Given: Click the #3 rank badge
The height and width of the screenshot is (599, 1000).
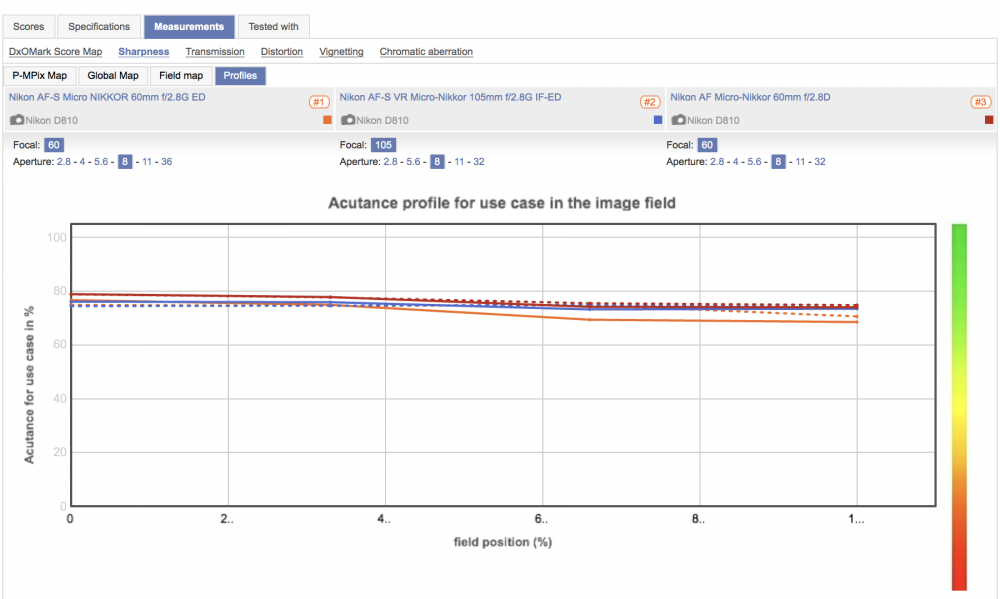Looking at the screenshot, I should [980, 102].
